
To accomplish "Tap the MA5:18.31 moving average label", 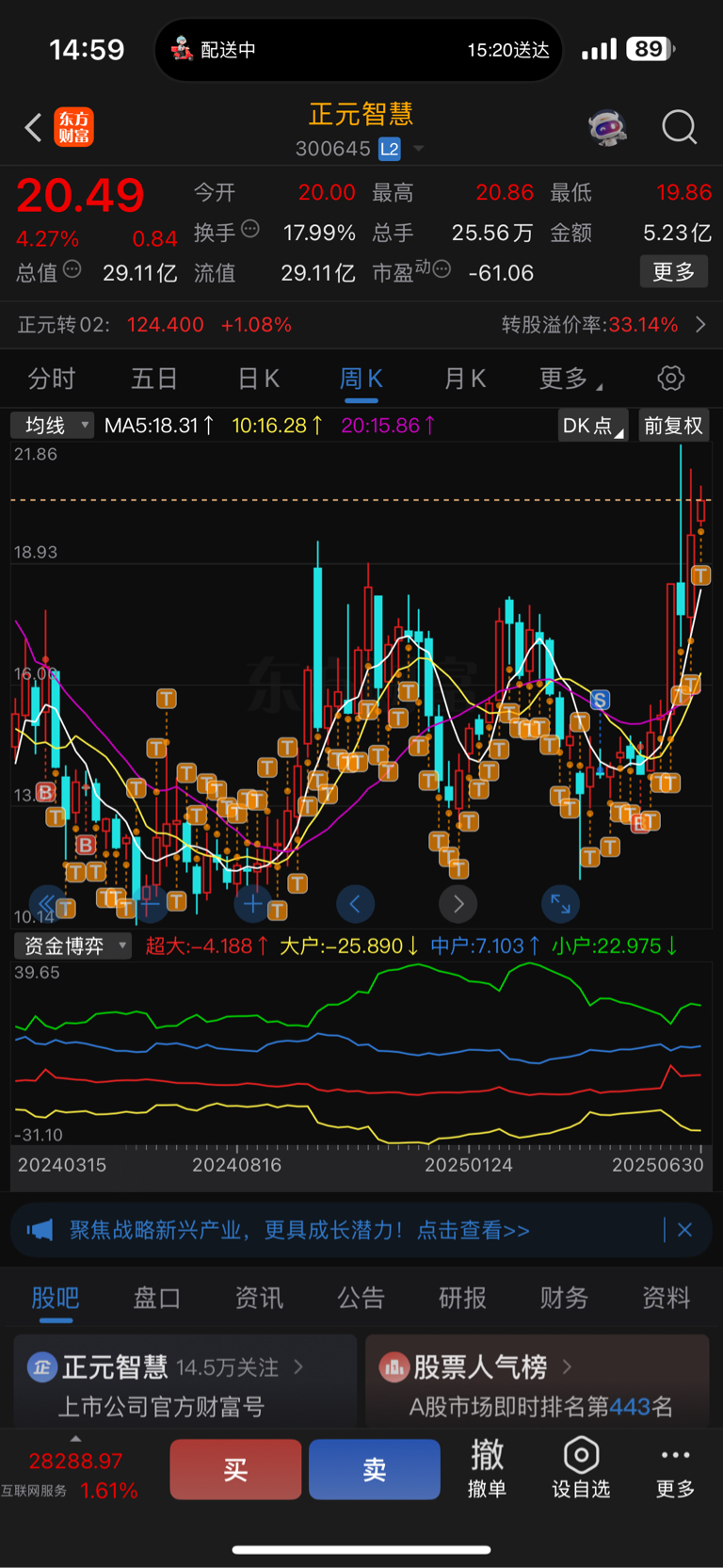I will point(159,426).
